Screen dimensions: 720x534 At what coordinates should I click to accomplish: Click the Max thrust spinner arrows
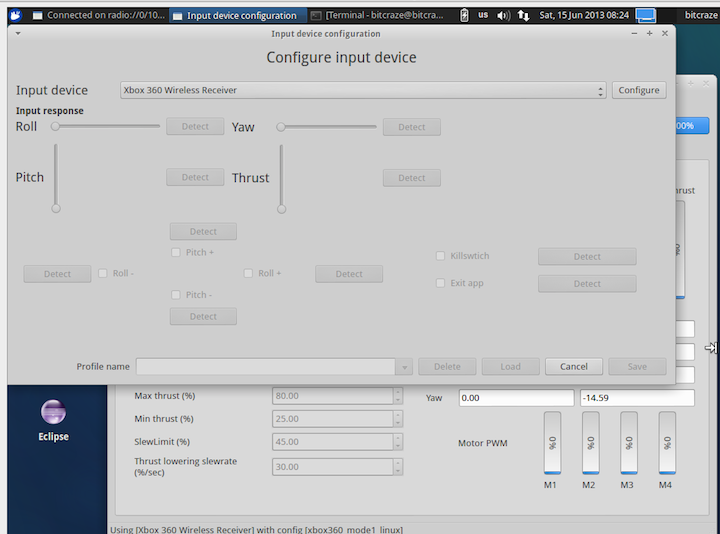click(x=398, y=396)
